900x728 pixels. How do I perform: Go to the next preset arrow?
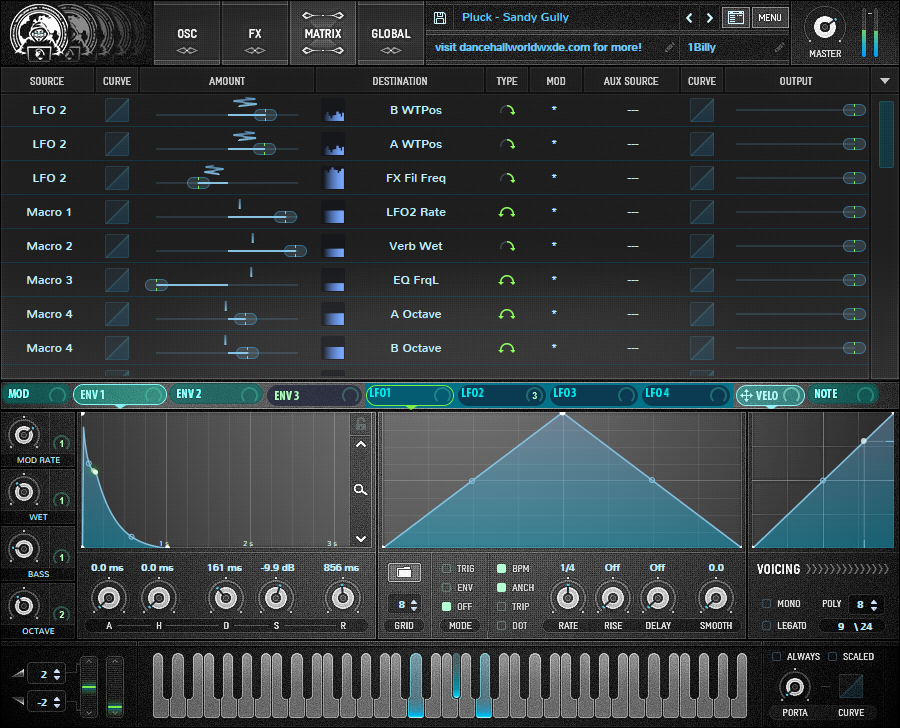tap(710, 18)
